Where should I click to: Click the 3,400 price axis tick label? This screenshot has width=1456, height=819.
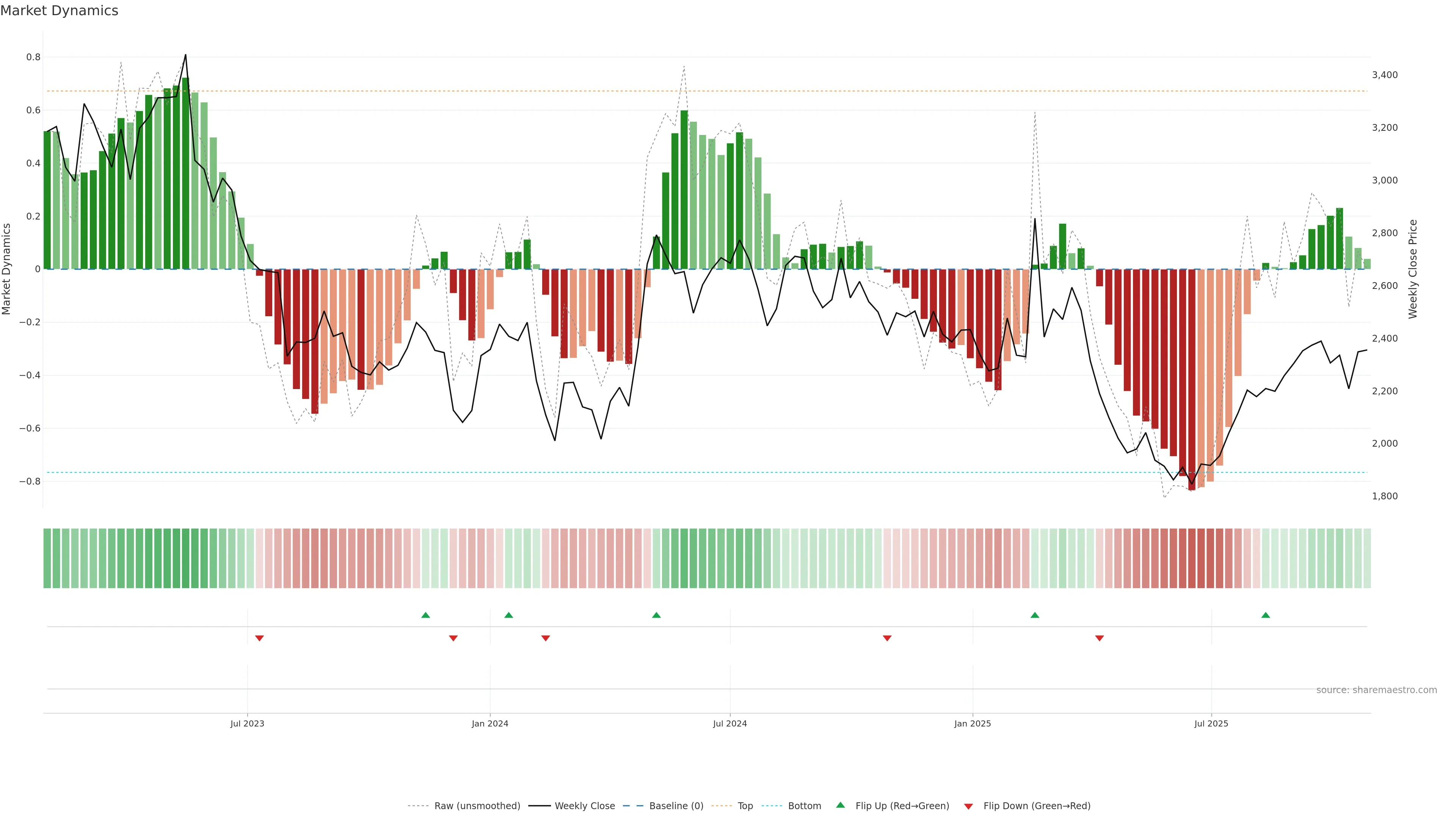(x=1384, y=75)
